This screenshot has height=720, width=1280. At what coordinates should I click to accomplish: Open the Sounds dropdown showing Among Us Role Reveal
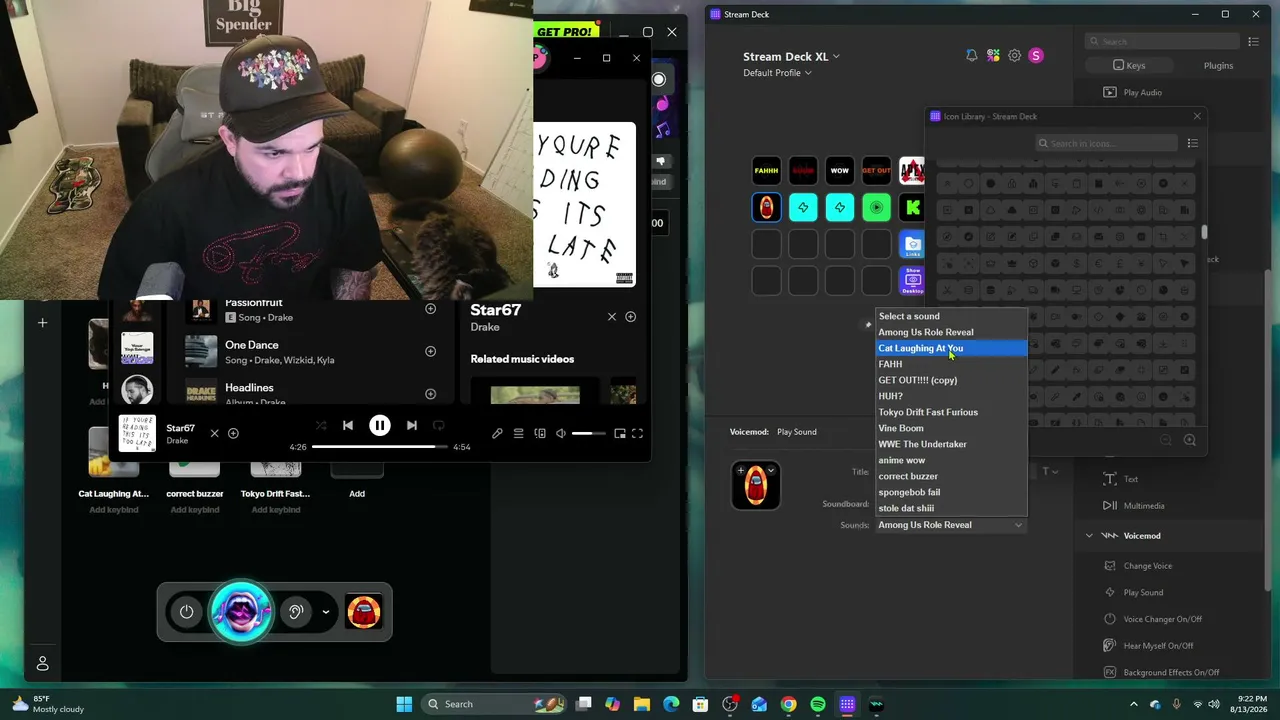click(950, 525)
